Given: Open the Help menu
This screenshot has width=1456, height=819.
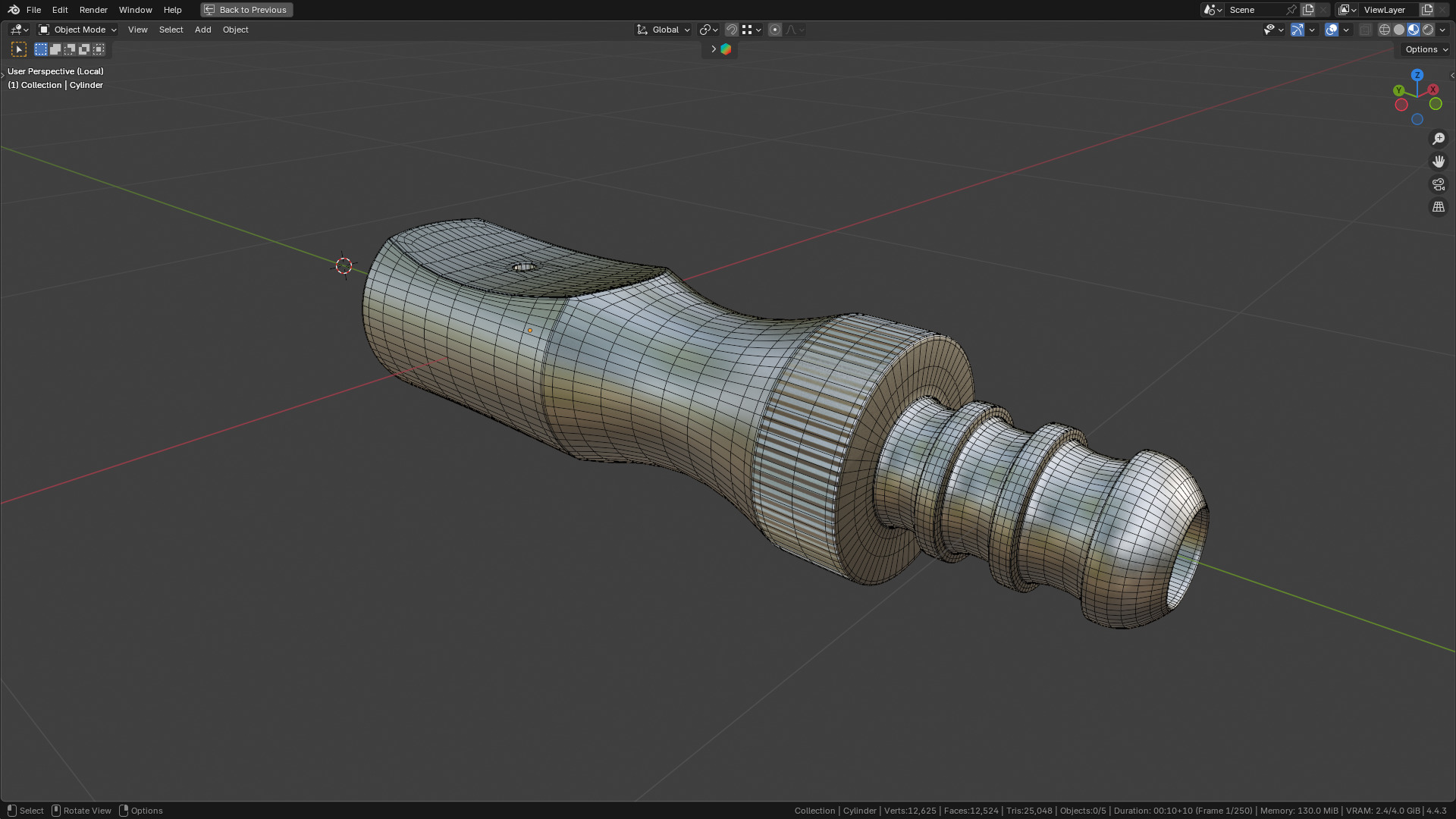Looking at the screenshot, I should (172, 10).
